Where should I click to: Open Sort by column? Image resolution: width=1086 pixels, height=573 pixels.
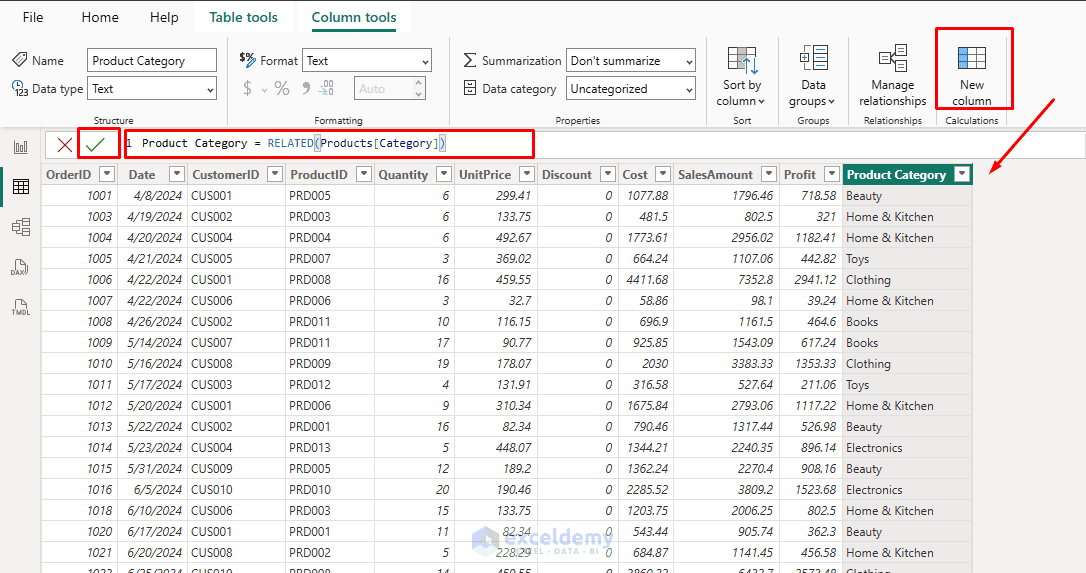tap(742, 76)
